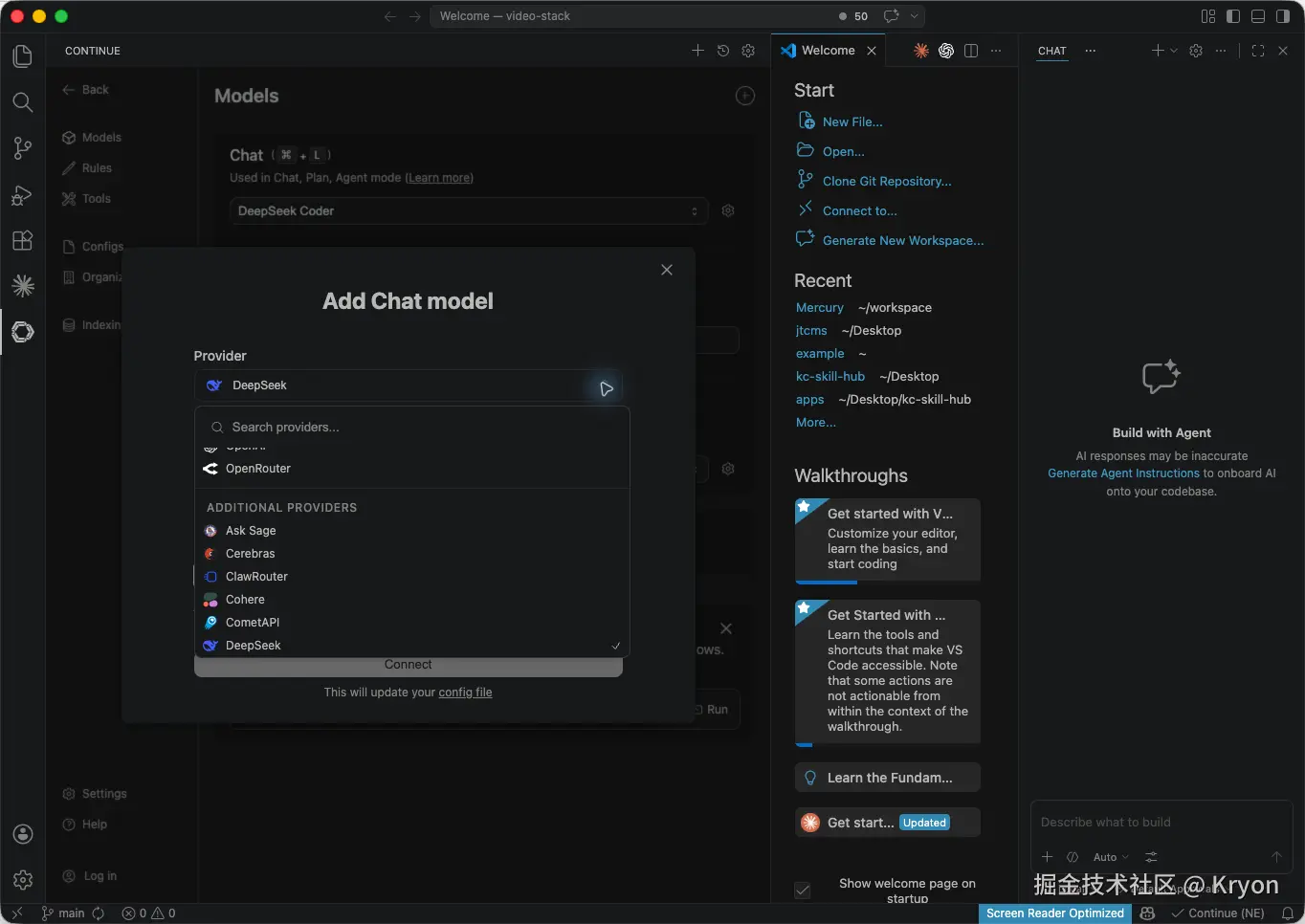Open recent workspace Mercury
Screen dimensions: 1305x924
click(x=820, y=308)
